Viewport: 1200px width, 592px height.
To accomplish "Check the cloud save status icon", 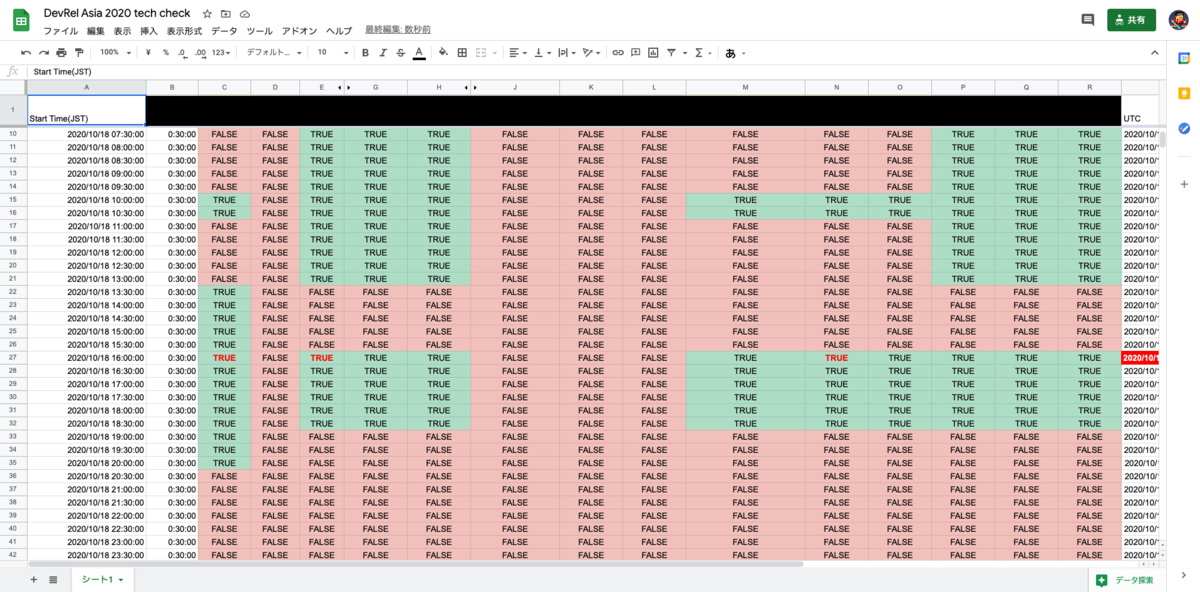I will tap(244, 14).
